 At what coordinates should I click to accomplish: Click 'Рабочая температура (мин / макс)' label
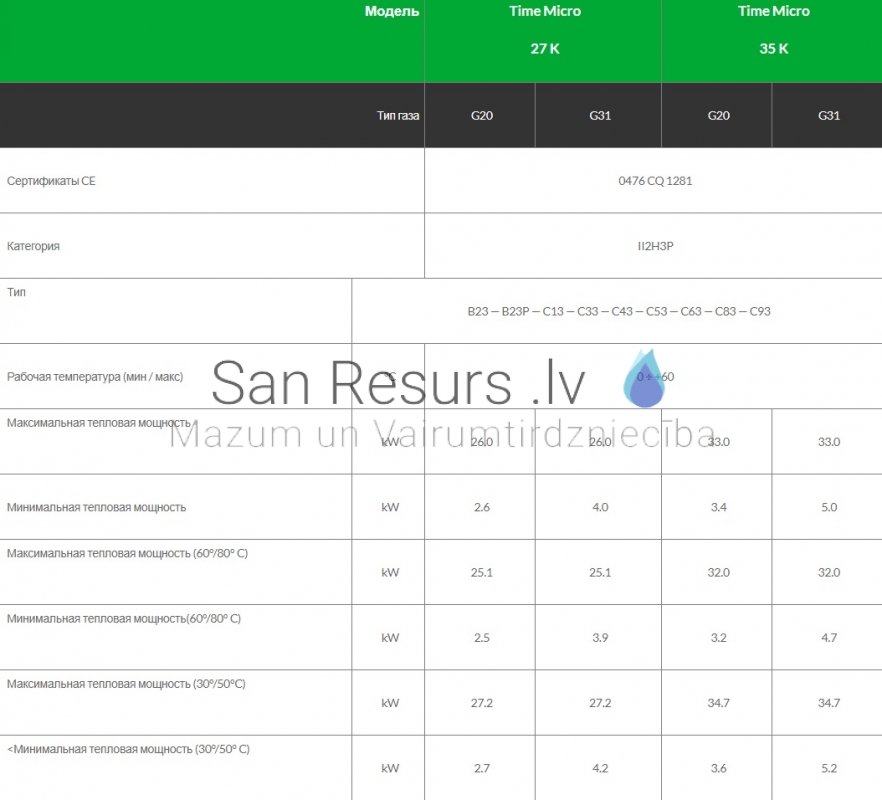click(95, 376)
